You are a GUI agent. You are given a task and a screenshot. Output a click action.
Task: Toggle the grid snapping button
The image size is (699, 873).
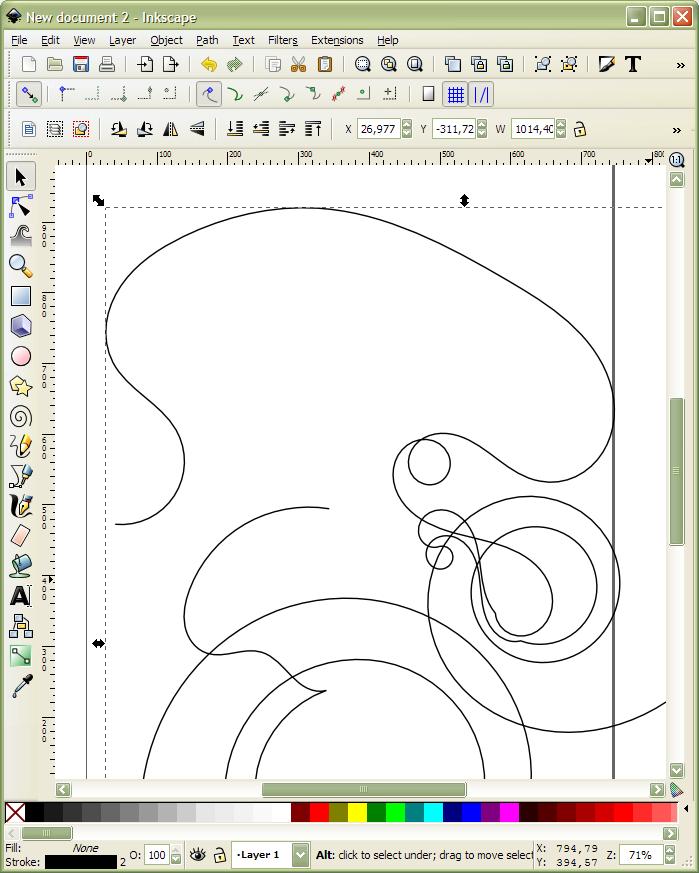pyautogui.click(x=455, y=94)
